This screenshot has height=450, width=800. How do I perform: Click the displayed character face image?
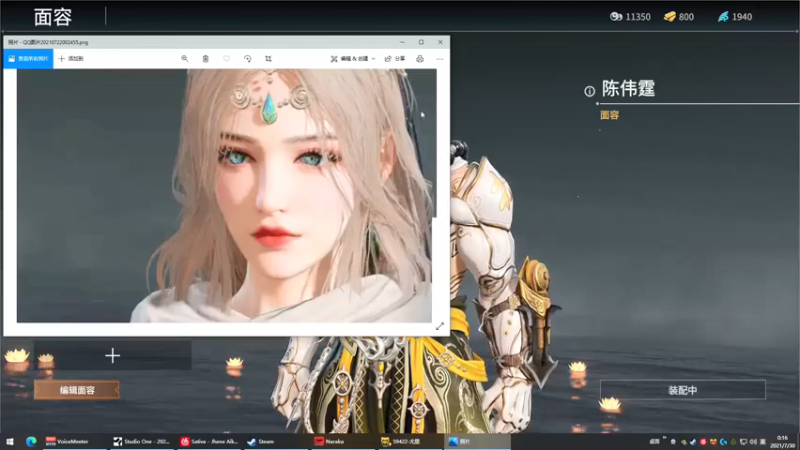click(224, 195)
